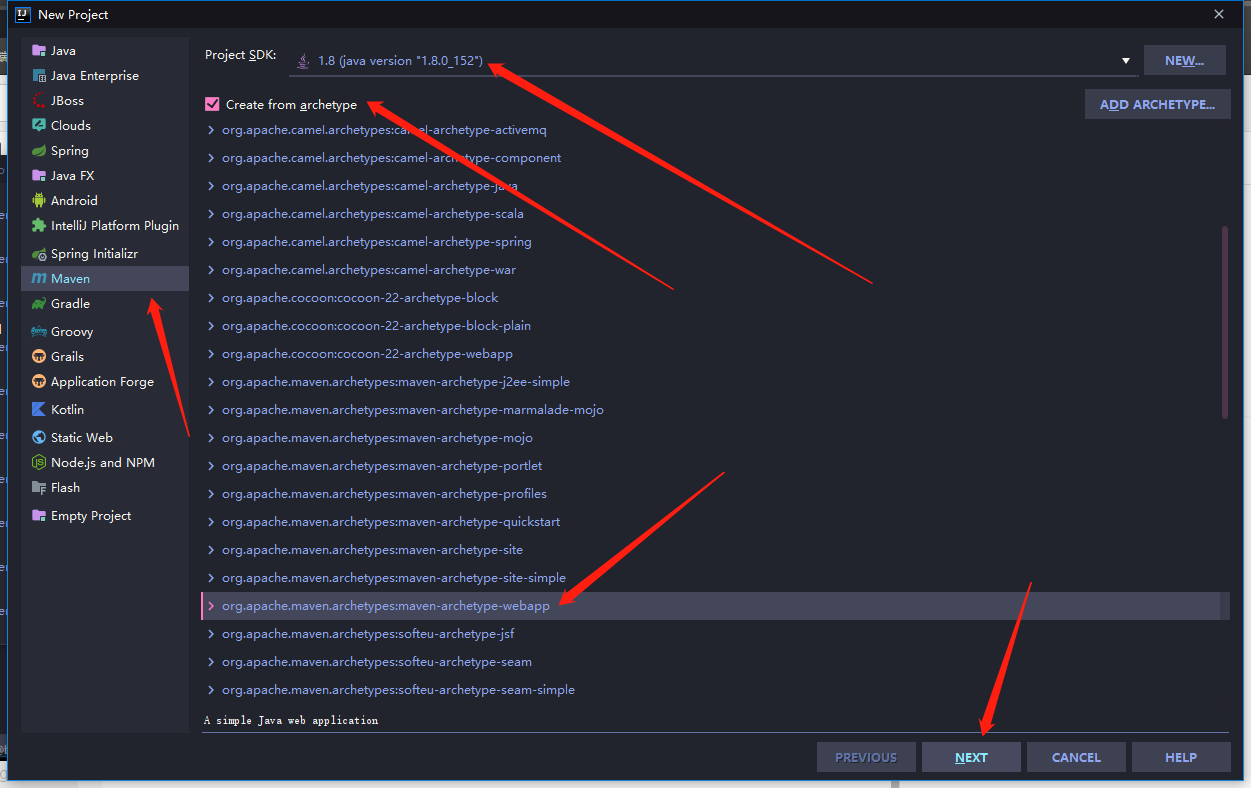
Task: Click the JBoss icon in sidebar
Action: click(39, 101)
